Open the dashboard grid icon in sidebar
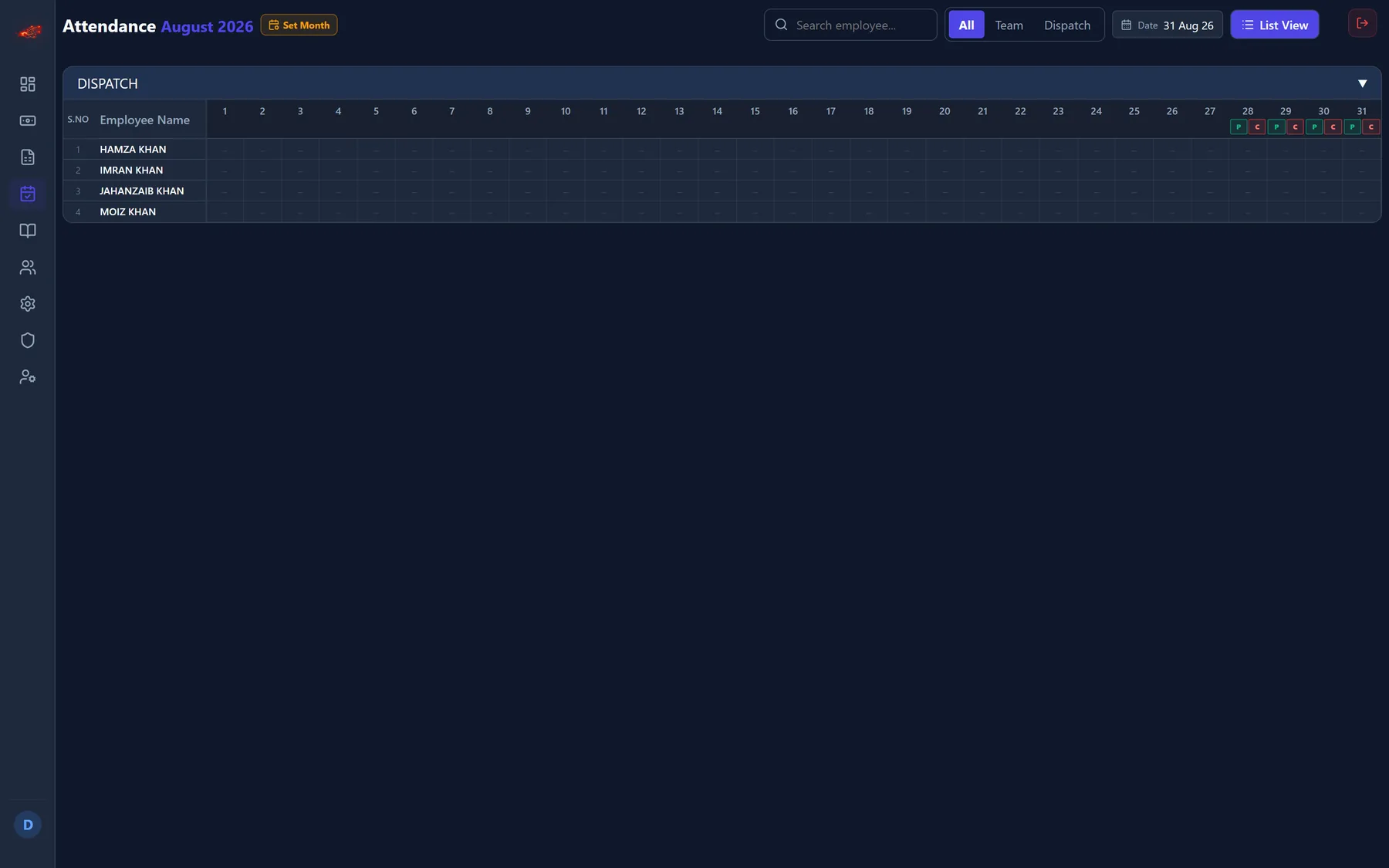1389x868 pixels. point(28,84)
